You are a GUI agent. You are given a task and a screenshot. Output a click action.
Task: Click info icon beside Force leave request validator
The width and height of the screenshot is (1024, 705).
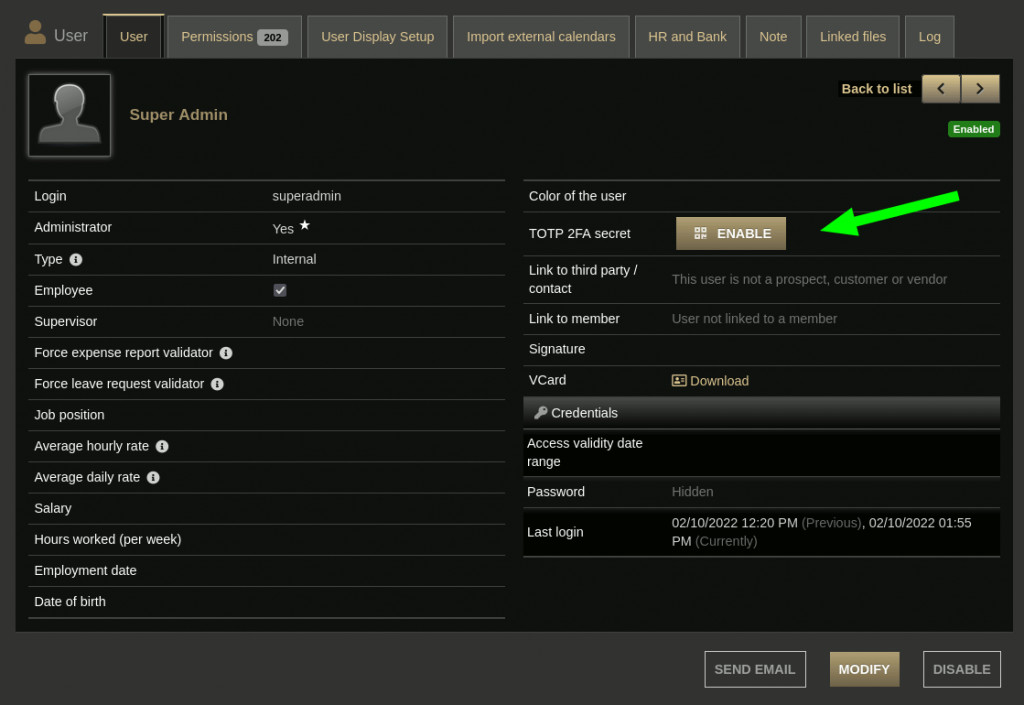point(217,384)
